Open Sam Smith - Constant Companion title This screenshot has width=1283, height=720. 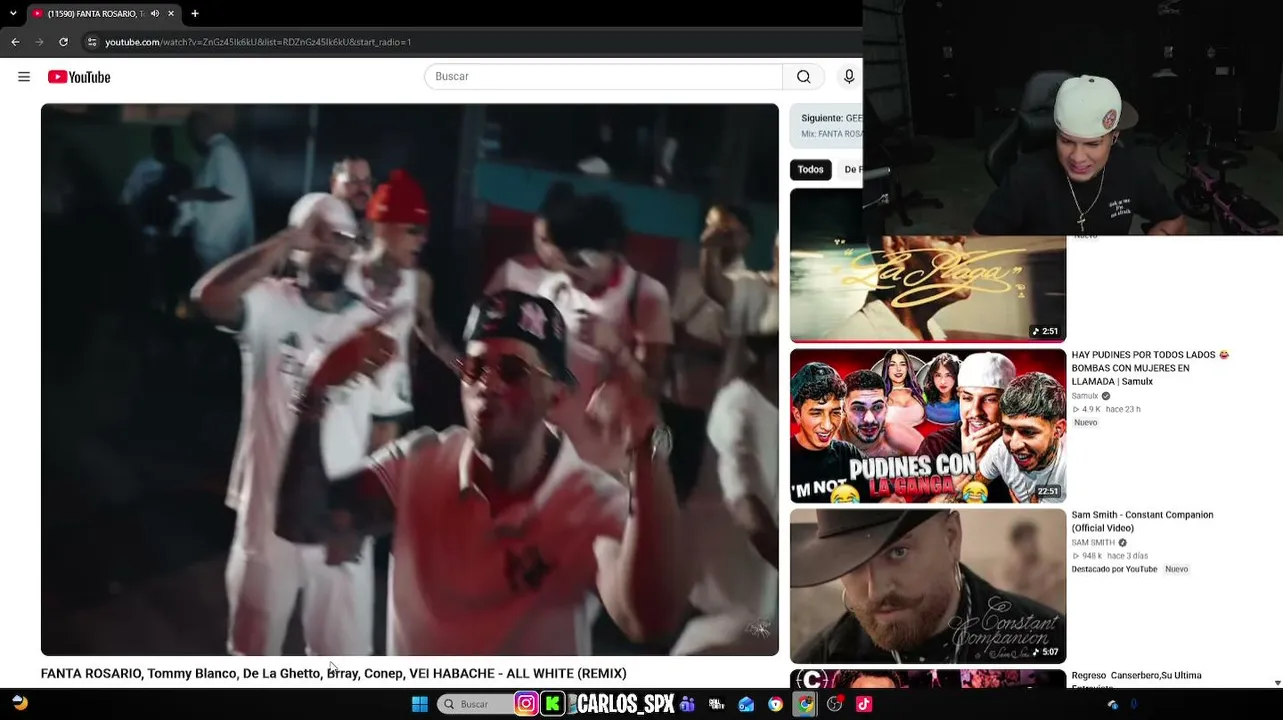1142,521
